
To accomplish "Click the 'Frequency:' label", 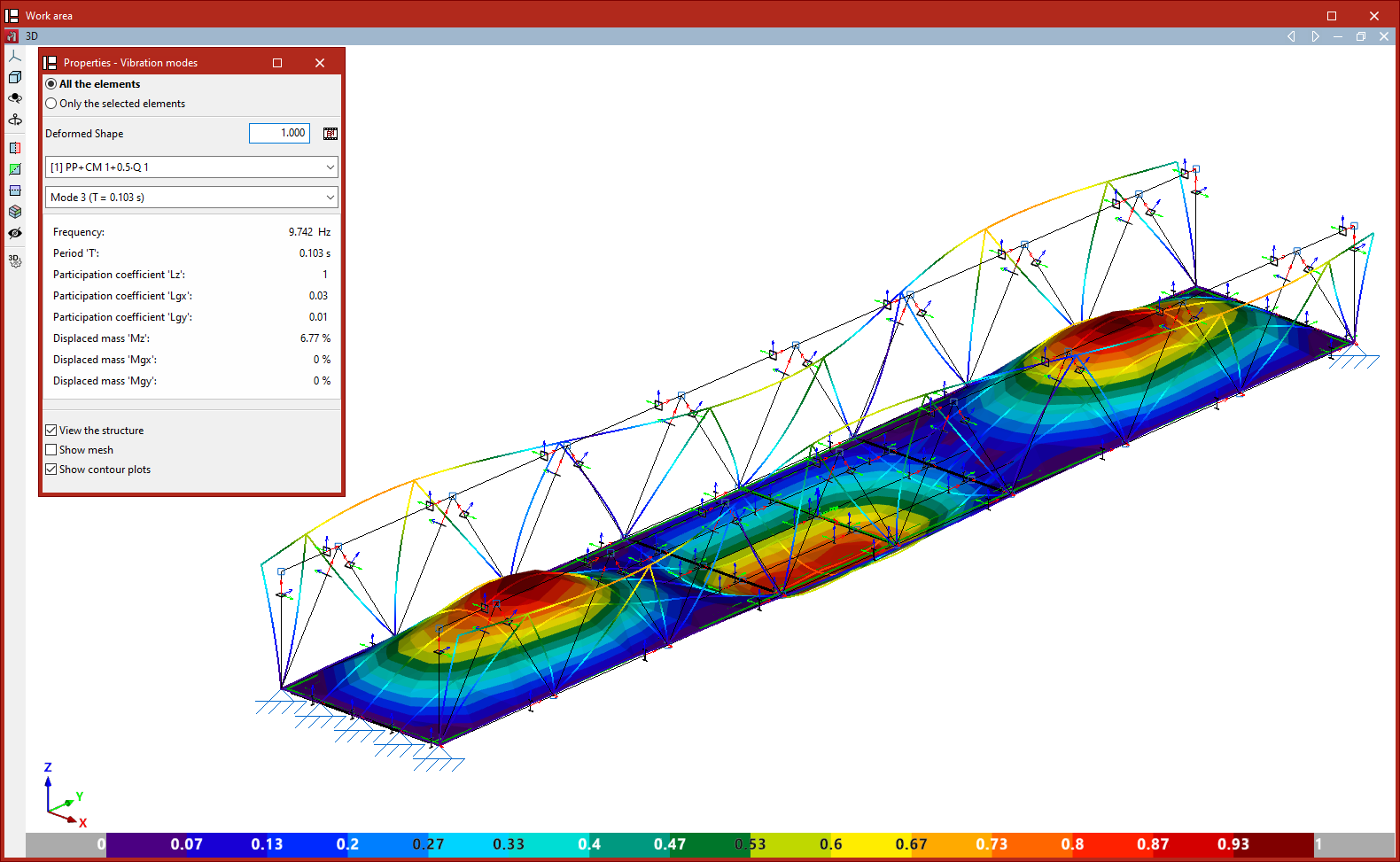I will click(x=79, y=232).
